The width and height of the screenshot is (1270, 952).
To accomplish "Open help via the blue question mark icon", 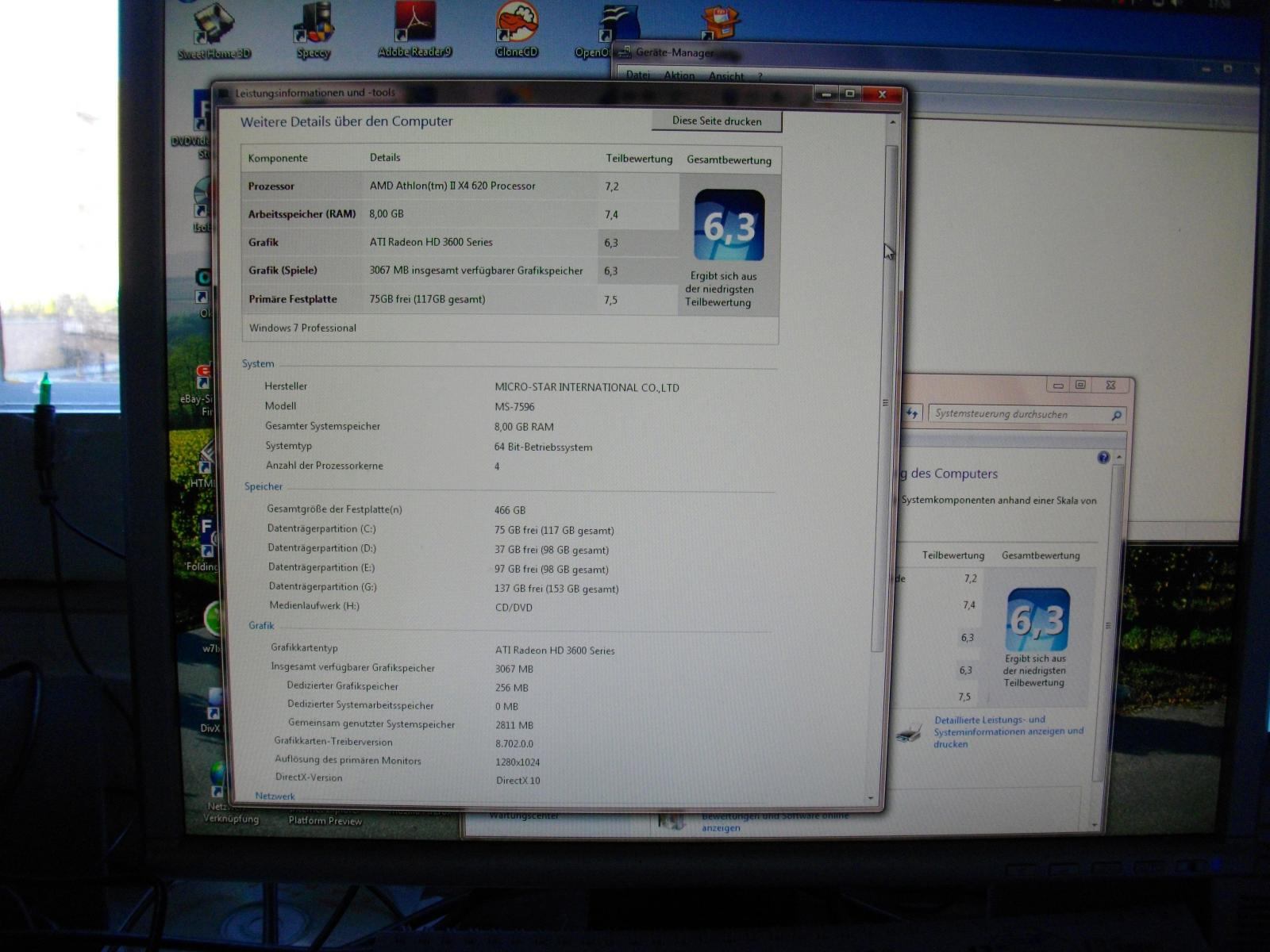I will click(x=1103, y=458).
